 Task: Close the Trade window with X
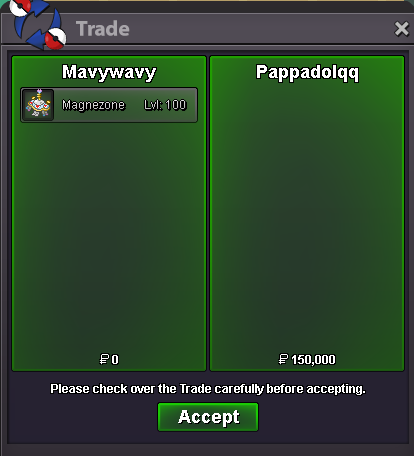click(401, 29)
